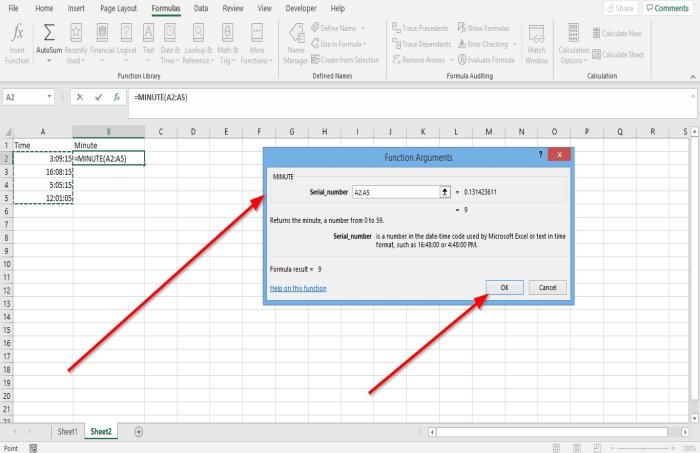Cancel formula entry with X icon

[x=79, y=97]
